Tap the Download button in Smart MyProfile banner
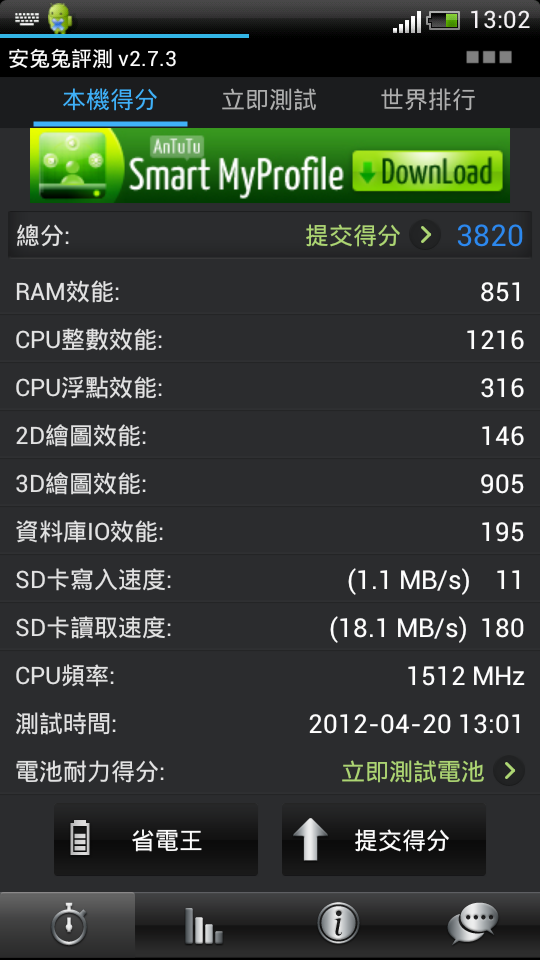Image resolution: width=540 pixels, height=960 pixels. pyautogui.click(x=427, y=171)
